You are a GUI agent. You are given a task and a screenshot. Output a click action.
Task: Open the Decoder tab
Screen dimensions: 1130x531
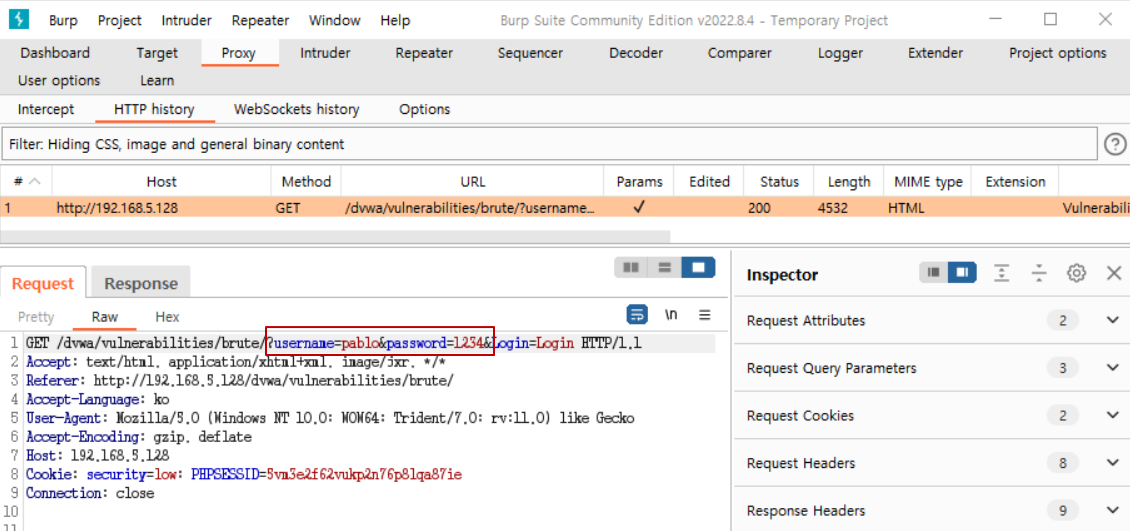636,53
